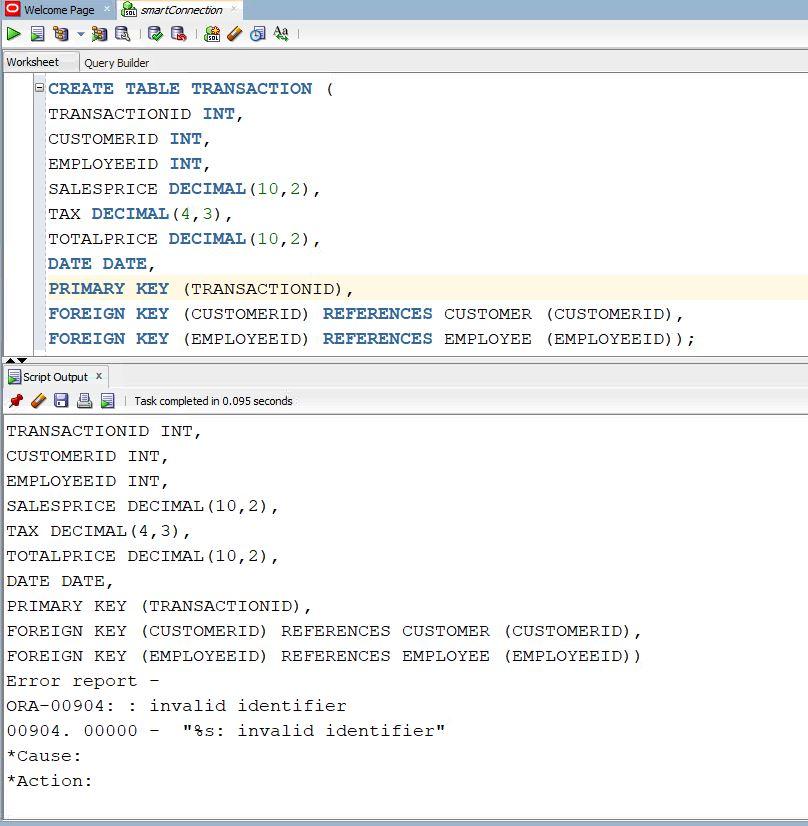808x826 pixels.
Task: Click the SQL Tuning Advisor icon
Action: point(123,34)
